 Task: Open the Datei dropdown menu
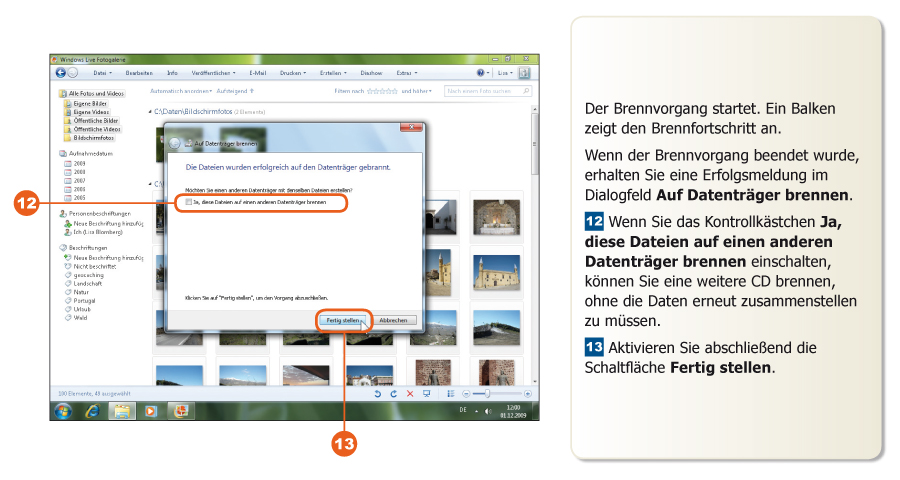(x=101, y=73)
